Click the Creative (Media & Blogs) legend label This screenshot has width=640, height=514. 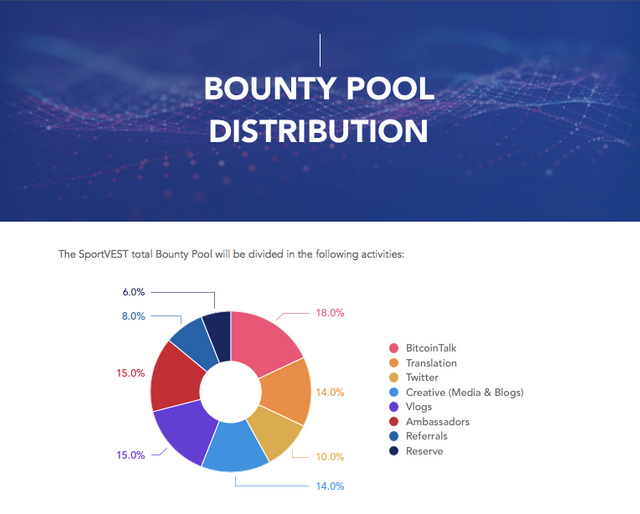[x=464, y=392]
